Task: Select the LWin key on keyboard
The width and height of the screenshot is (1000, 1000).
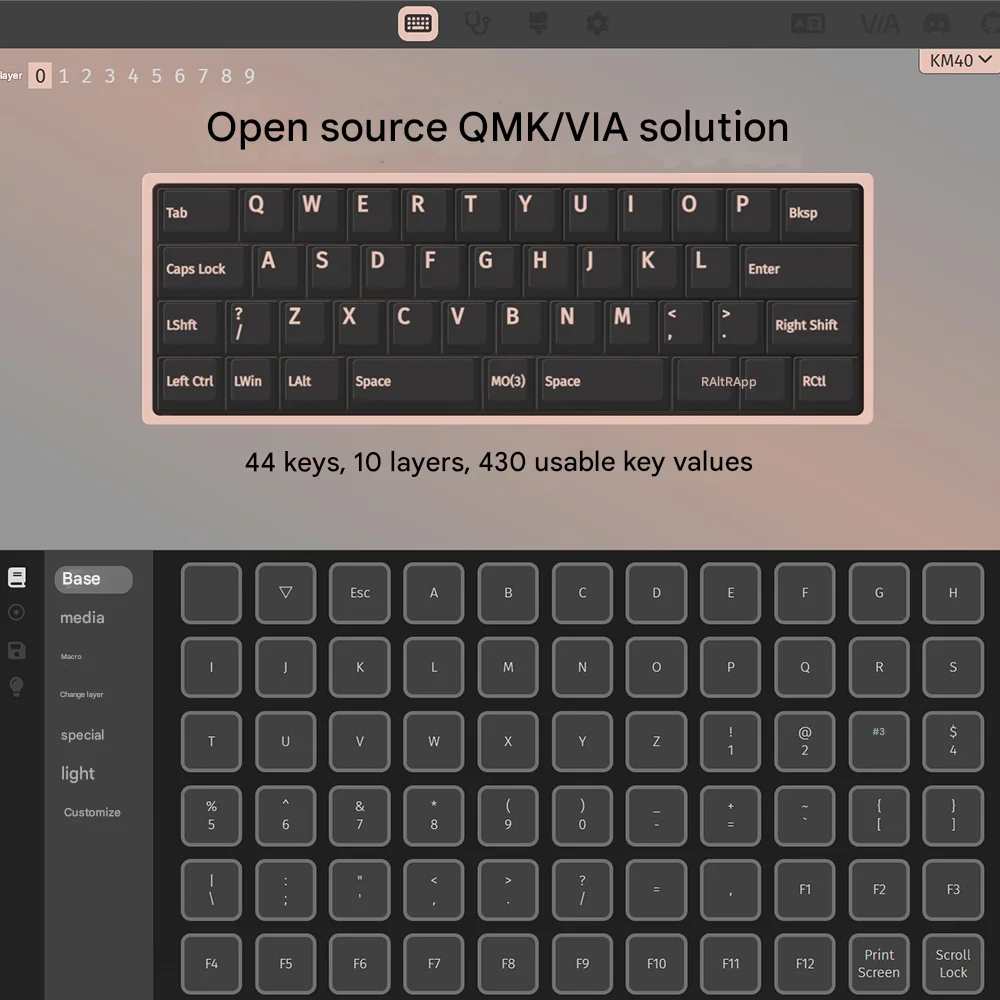Action: click(x=251, y=381)
